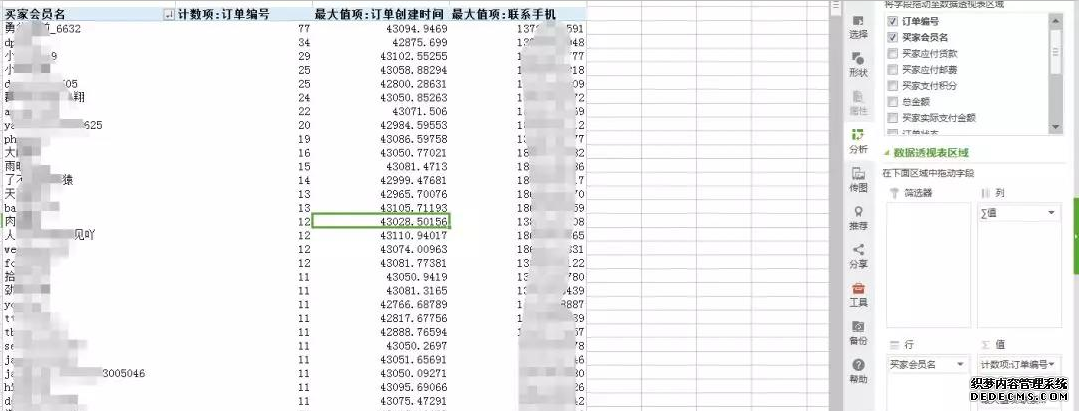Click the 分析 (Analysis) sidebar icon
The height and width of the screenshot is (411, 1079).
point(857,139)
